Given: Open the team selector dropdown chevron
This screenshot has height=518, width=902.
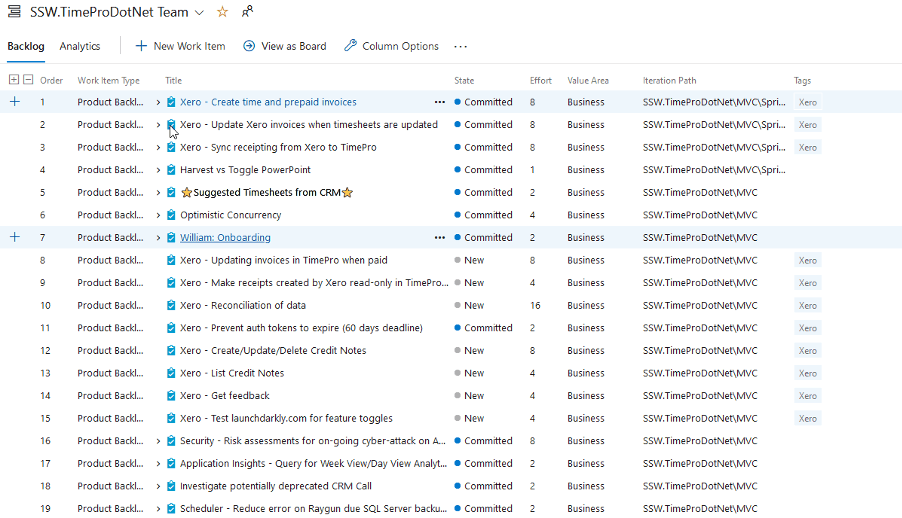Looking at the screenshot, I should 199,12.
